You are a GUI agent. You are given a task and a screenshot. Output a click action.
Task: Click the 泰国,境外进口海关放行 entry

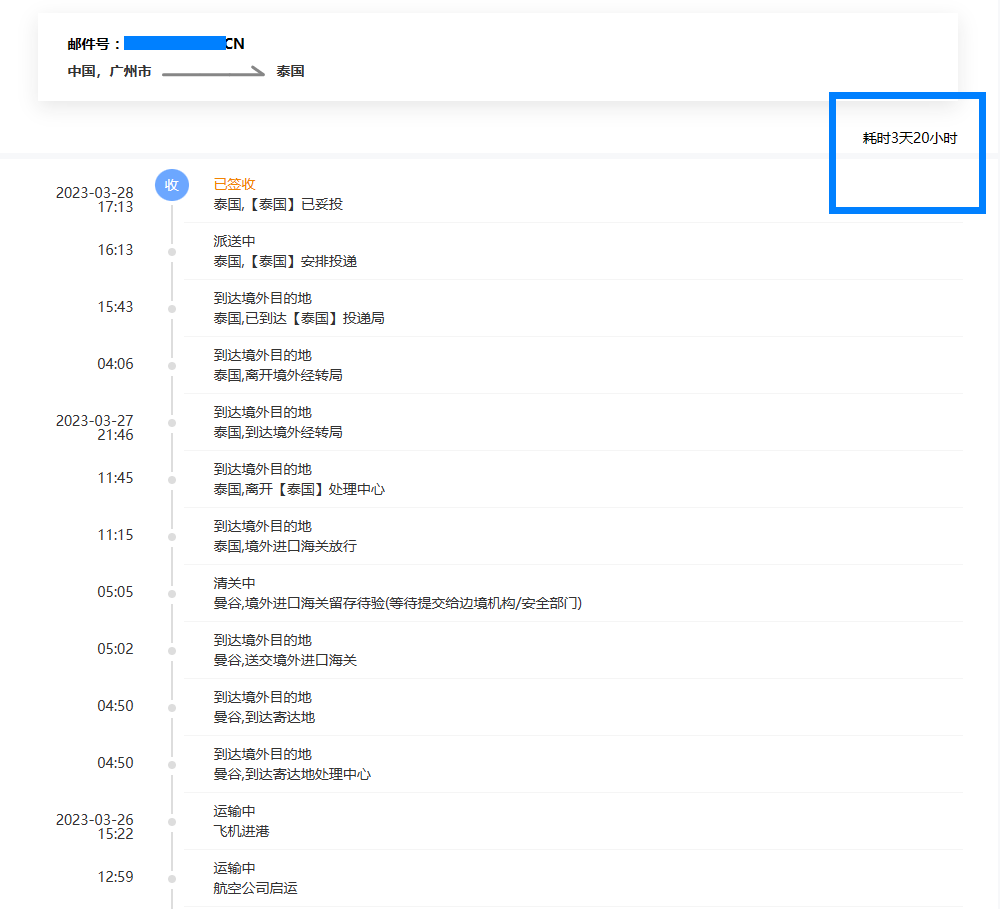(x=285, y=546)
